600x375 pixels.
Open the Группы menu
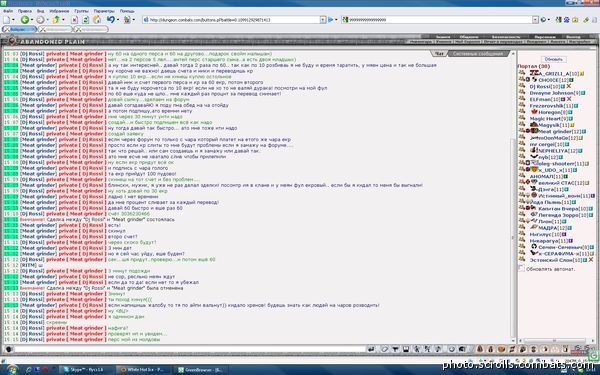(82, 11)
